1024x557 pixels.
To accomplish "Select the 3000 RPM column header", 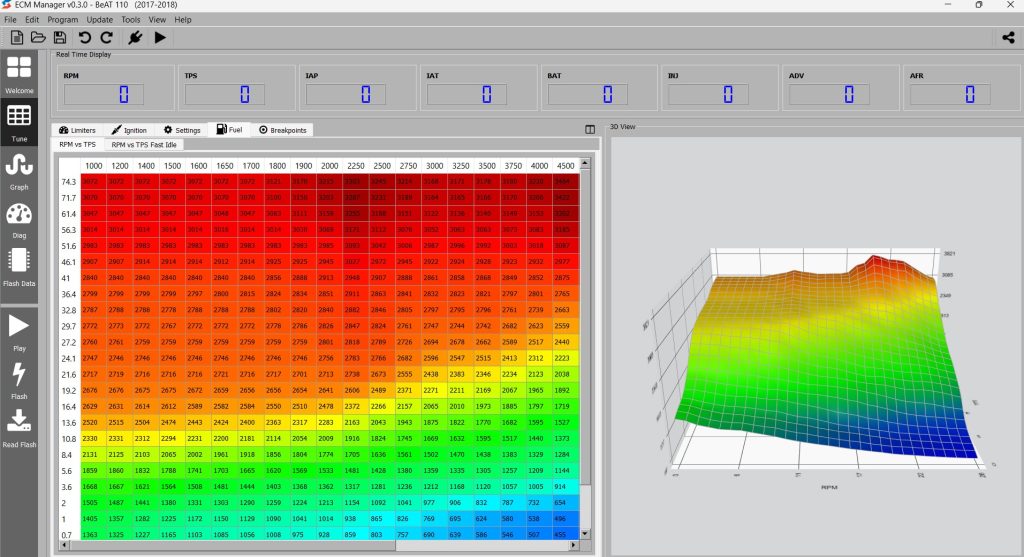I will pos(434,166).
